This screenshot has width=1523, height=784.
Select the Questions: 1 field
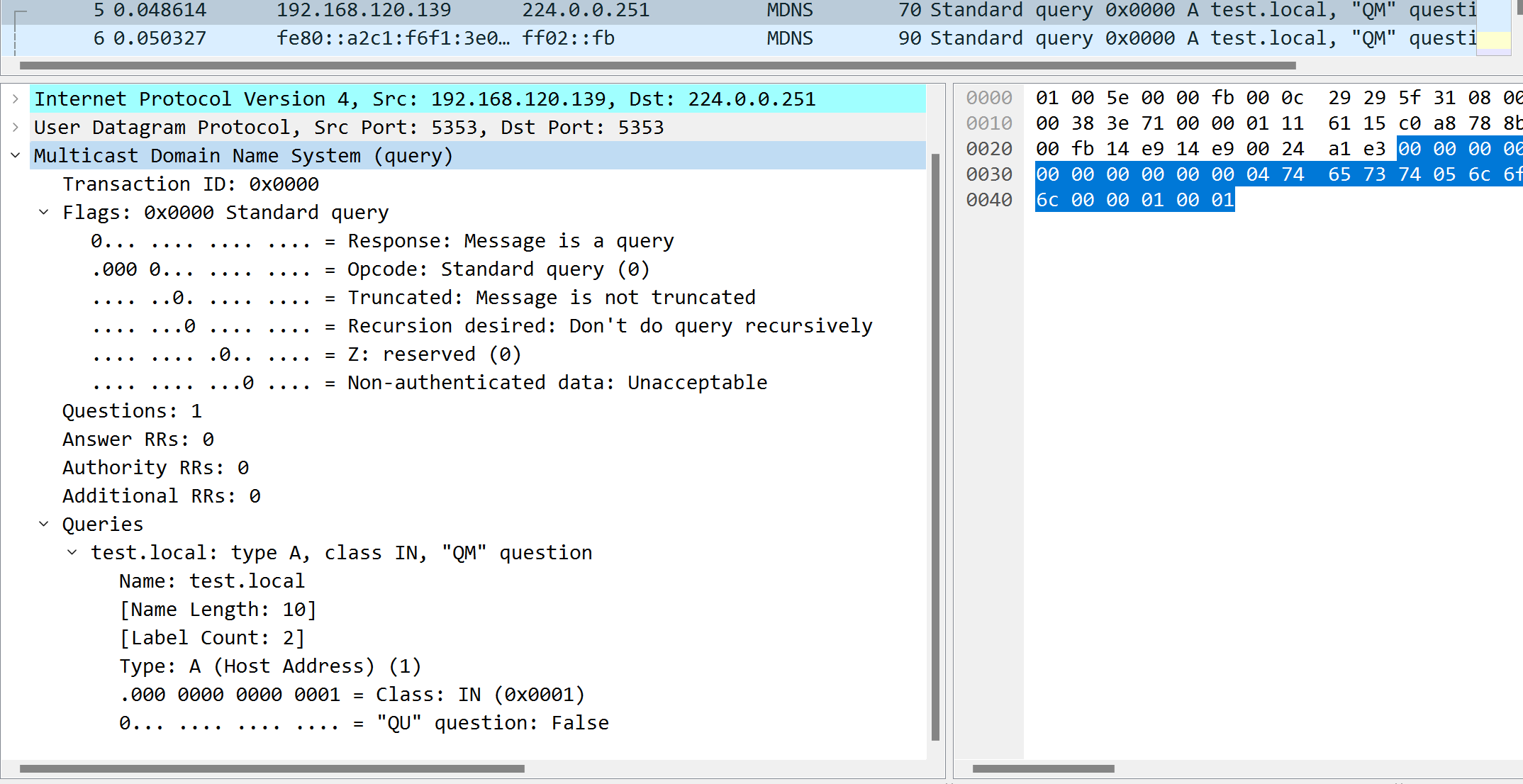[132, 411]
